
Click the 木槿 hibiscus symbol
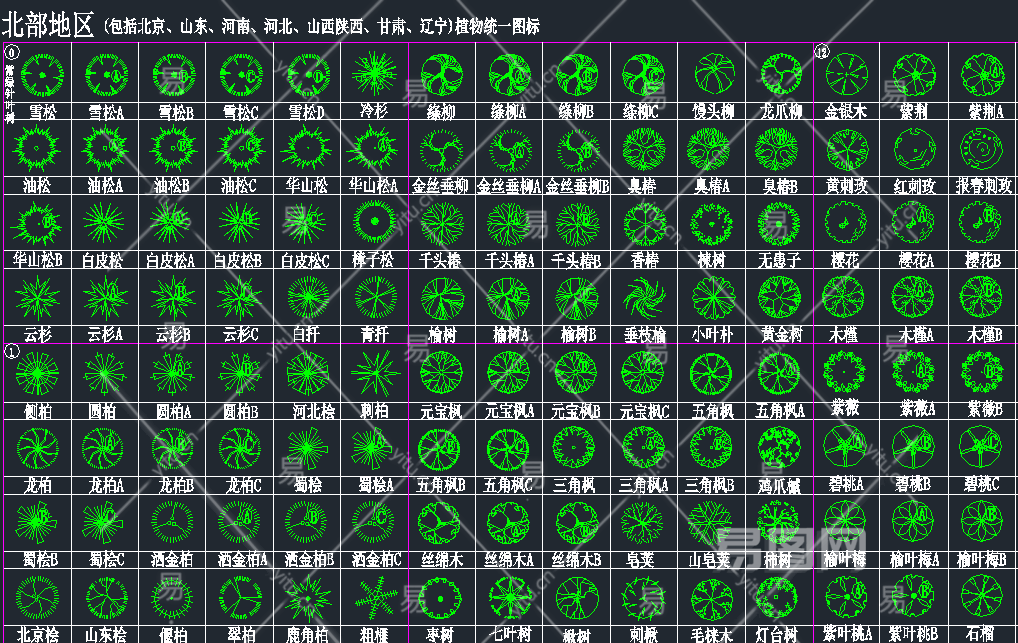(x=843, y=297)
